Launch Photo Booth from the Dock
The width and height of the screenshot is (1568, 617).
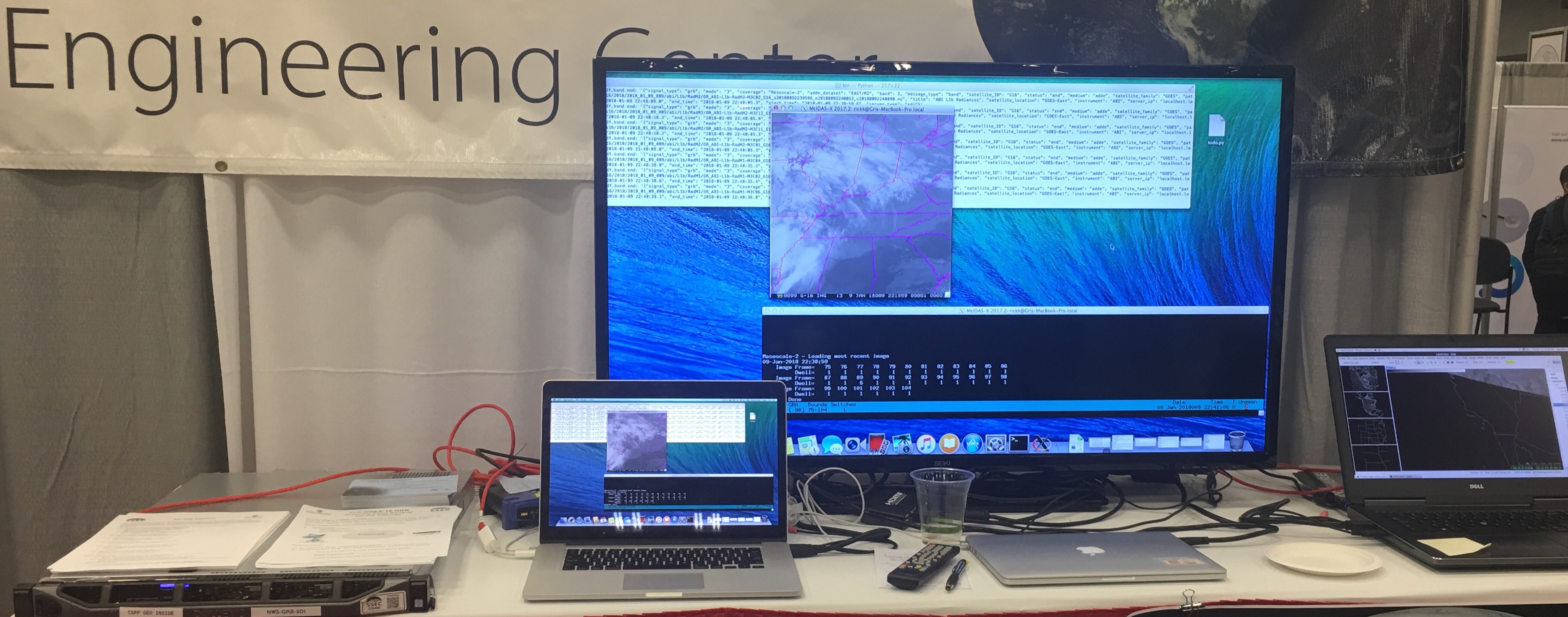coord(878,444)
